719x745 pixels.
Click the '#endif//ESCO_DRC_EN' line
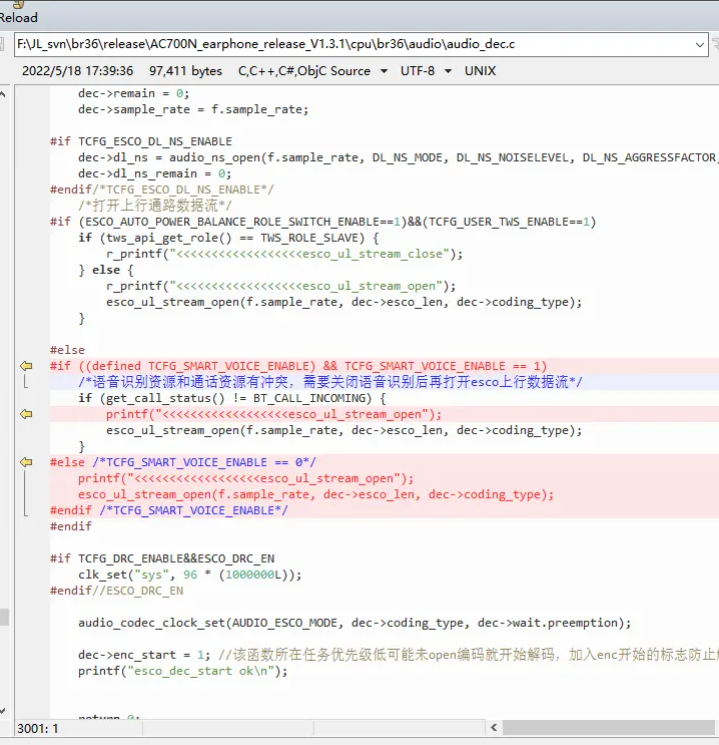pyautogui.click(x=116, y=591)
